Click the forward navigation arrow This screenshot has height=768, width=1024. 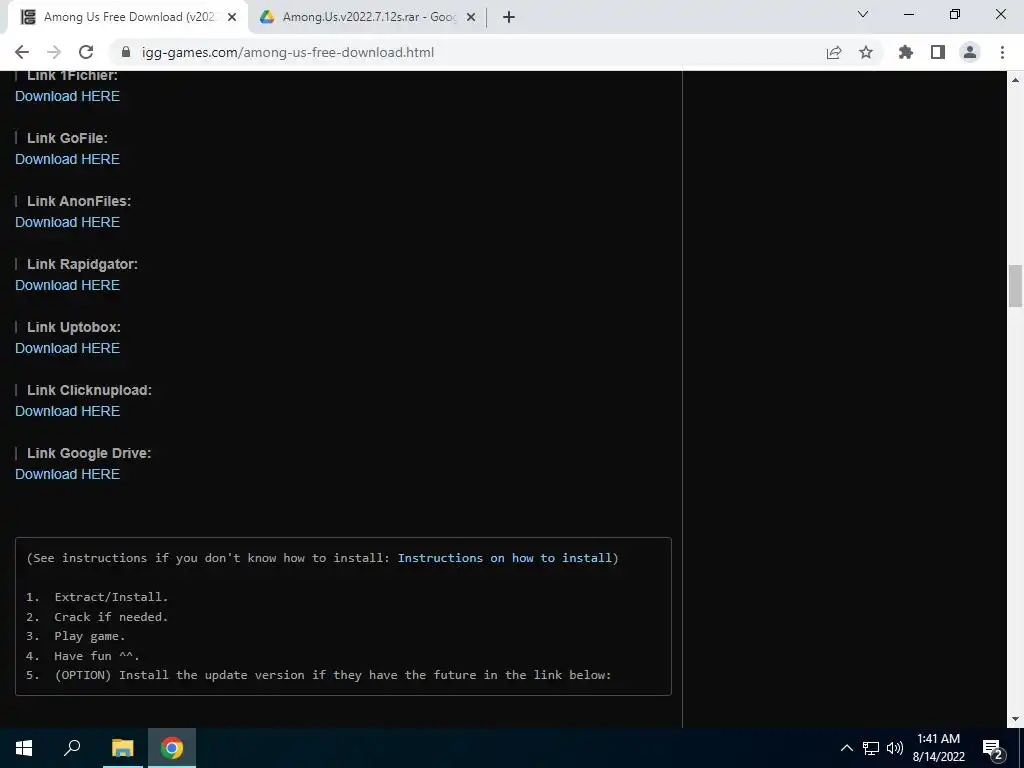[54, 52]
